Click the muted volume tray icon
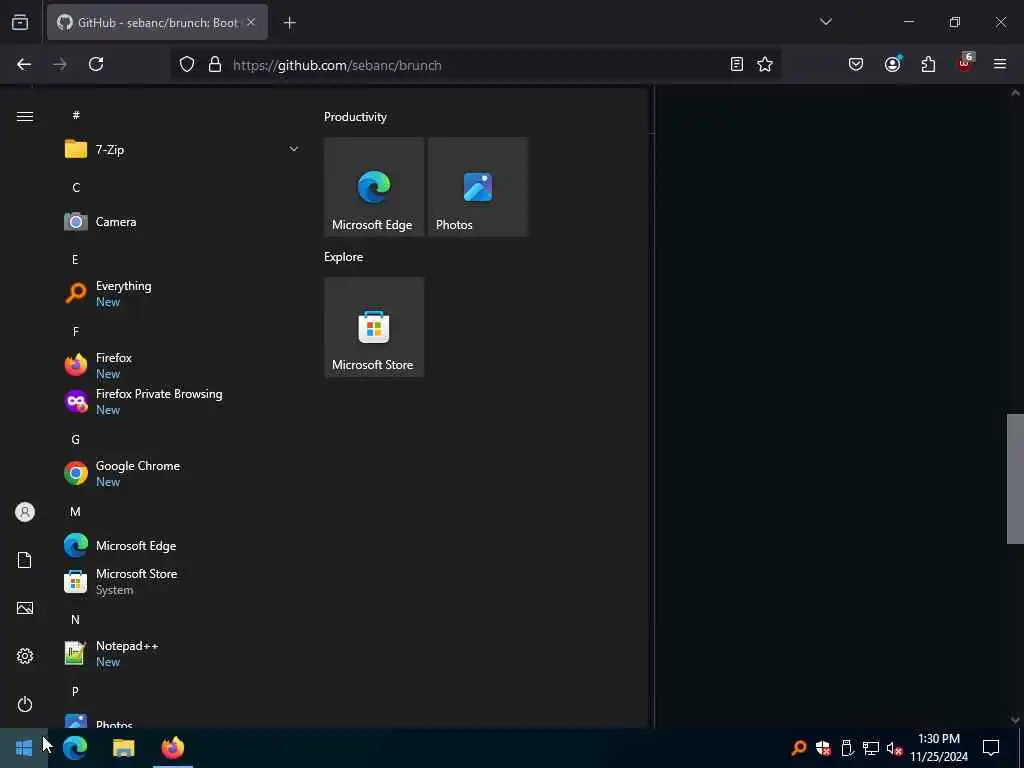Image resolution: width=1024 pixels, height=768 pixels. pos(895,748)
